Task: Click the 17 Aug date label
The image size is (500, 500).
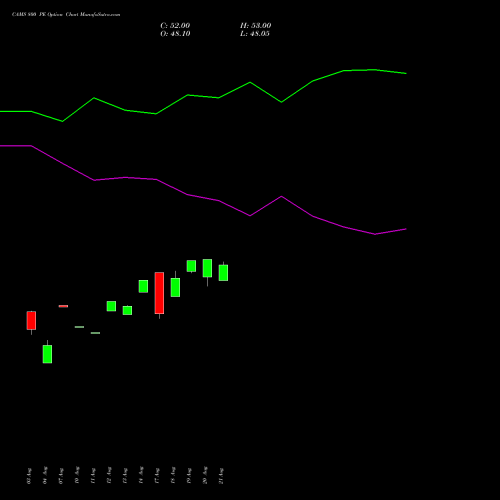Action: point(157,476)
